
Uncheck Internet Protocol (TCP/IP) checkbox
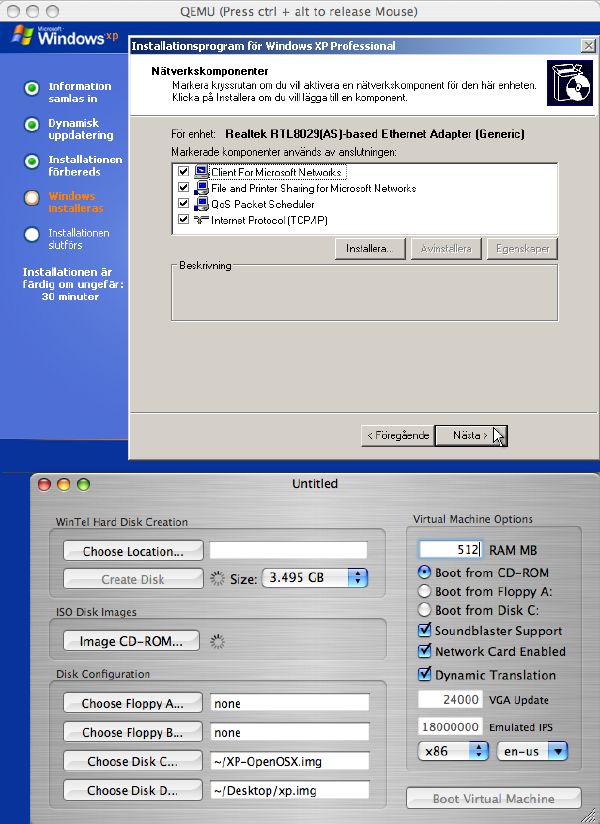183,219
